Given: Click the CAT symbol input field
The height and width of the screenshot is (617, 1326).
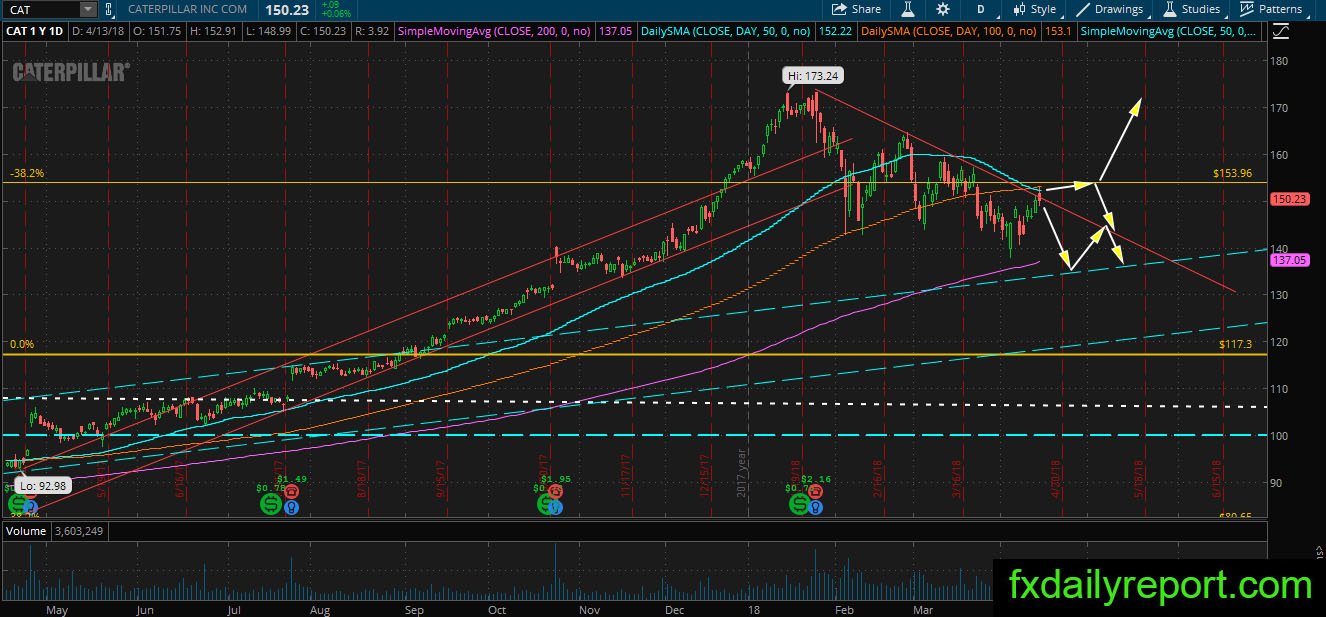Looking at the screenshot, I should [40, 9].
